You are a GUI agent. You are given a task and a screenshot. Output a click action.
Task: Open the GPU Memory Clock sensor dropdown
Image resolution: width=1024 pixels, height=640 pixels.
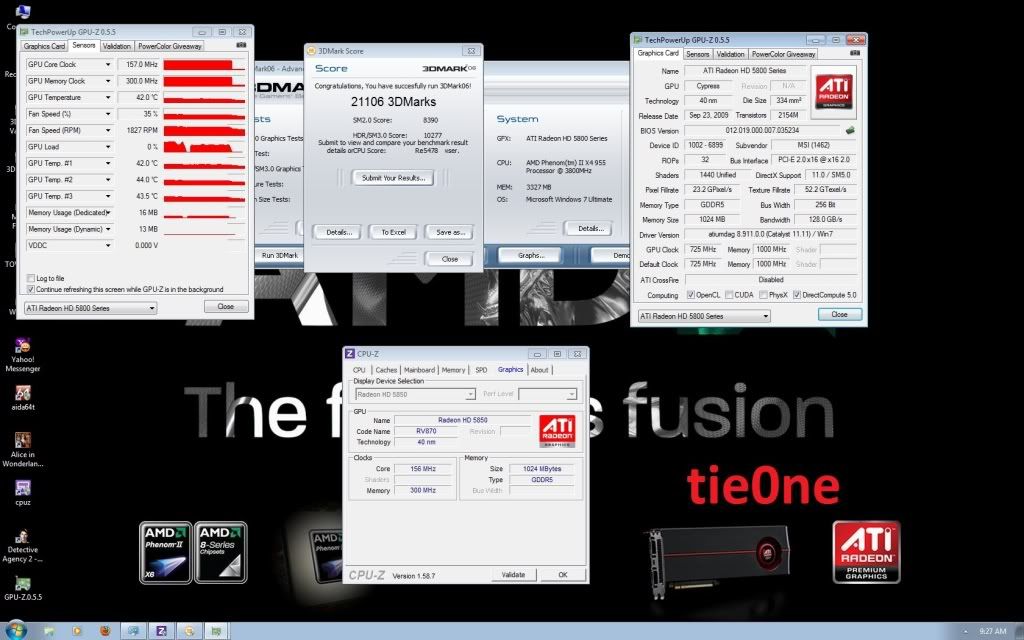click(108, 81)
